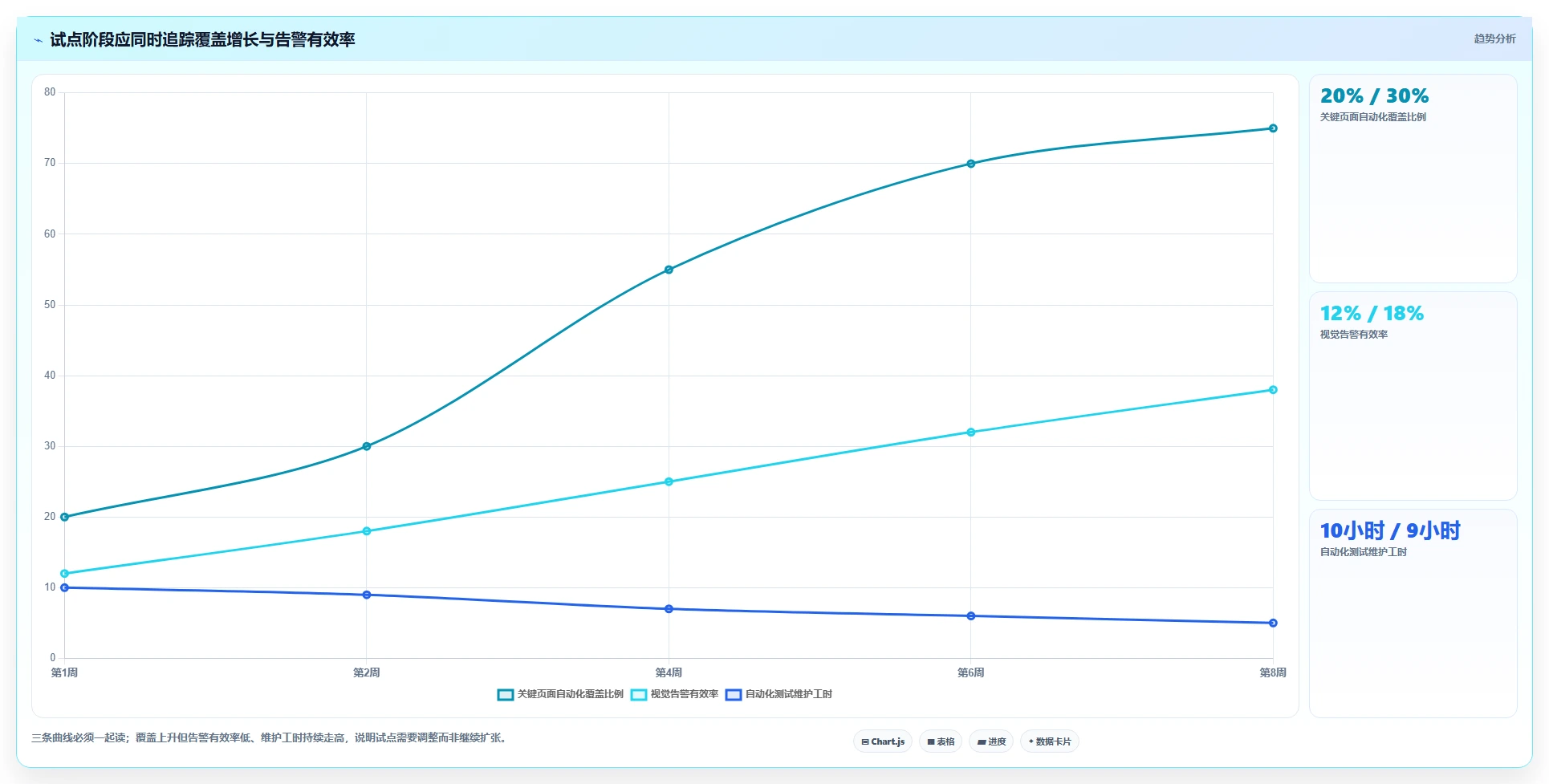
Task: Click the 第2周 x-axis label
Action: click(367, 672)
